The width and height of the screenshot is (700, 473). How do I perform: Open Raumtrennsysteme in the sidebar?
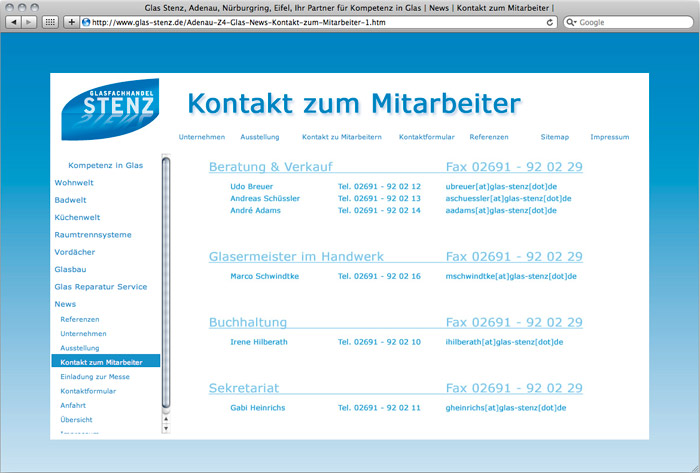93,235
